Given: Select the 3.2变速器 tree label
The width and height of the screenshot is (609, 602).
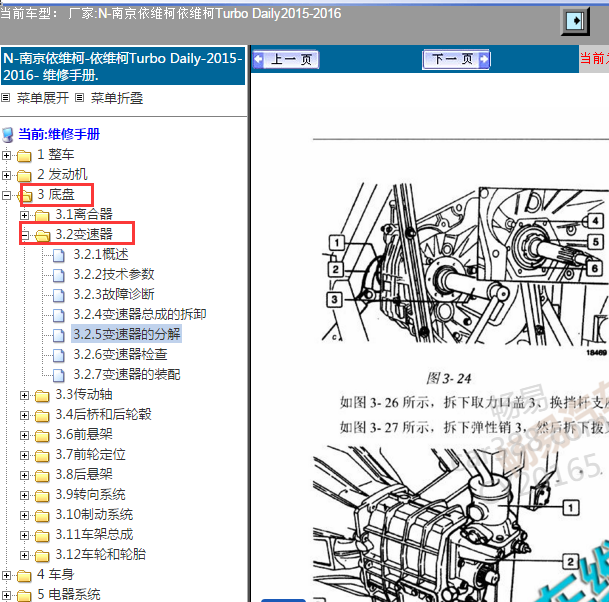Looking at the screenshot, I should [84, 234].
